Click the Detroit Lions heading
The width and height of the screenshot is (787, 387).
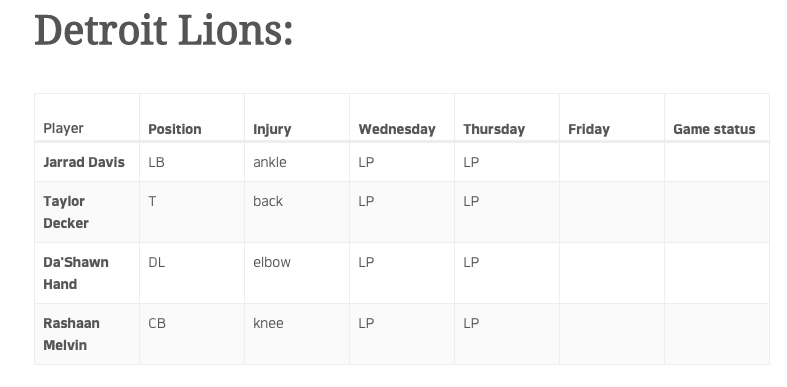(164, 31)
